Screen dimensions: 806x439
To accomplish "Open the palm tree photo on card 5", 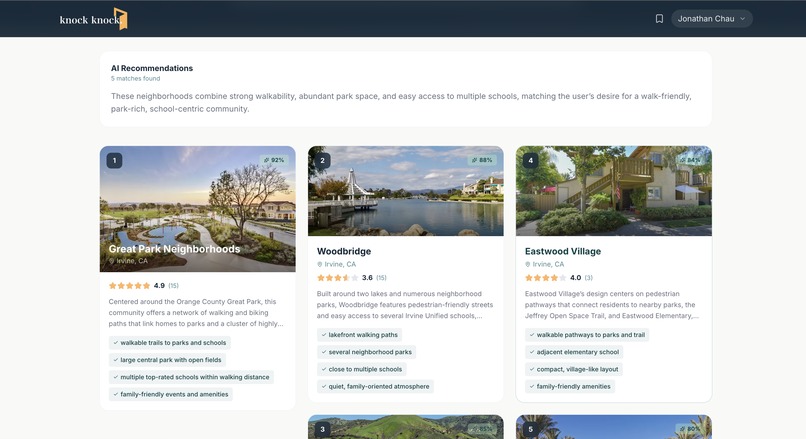I will [x=614, y=427].
